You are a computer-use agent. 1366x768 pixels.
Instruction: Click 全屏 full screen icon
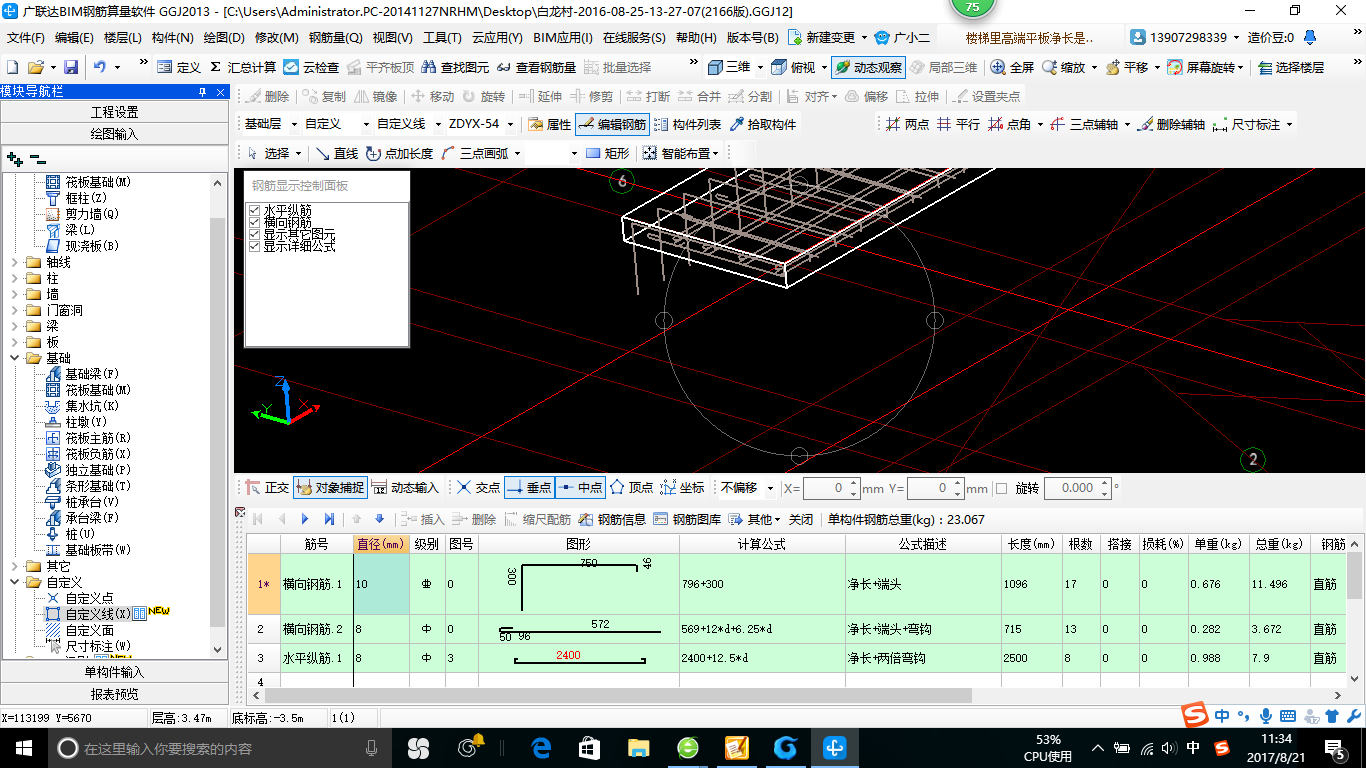[1012, 67]
